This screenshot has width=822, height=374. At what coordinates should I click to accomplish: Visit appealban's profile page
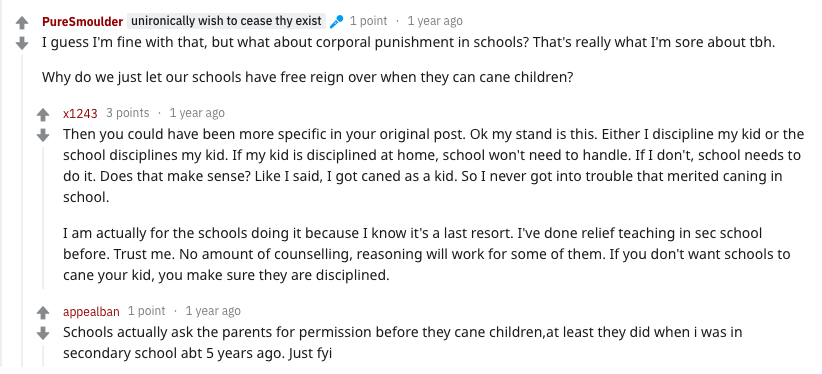coord(91,312)
